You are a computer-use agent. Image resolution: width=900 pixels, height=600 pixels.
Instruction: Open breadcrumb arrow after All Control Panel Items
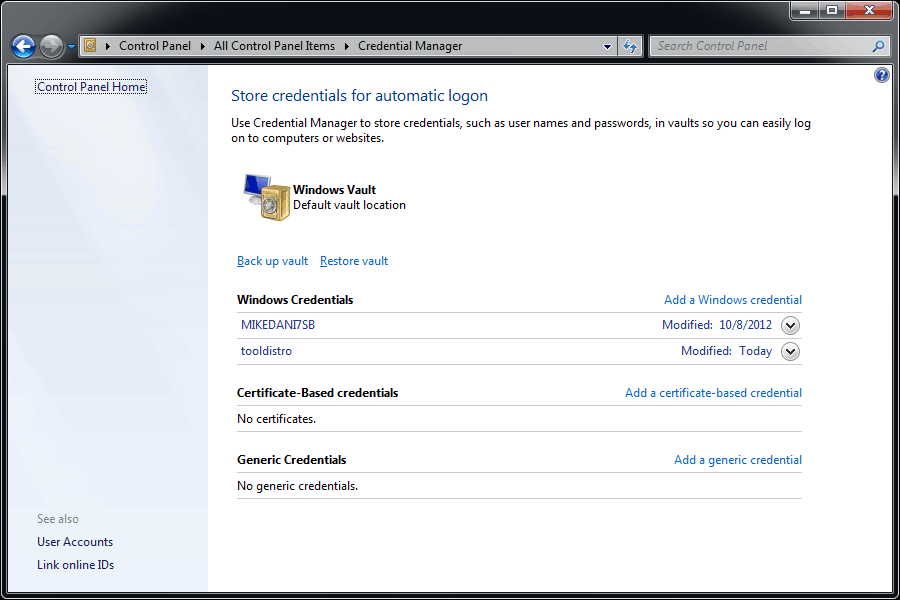347,46
